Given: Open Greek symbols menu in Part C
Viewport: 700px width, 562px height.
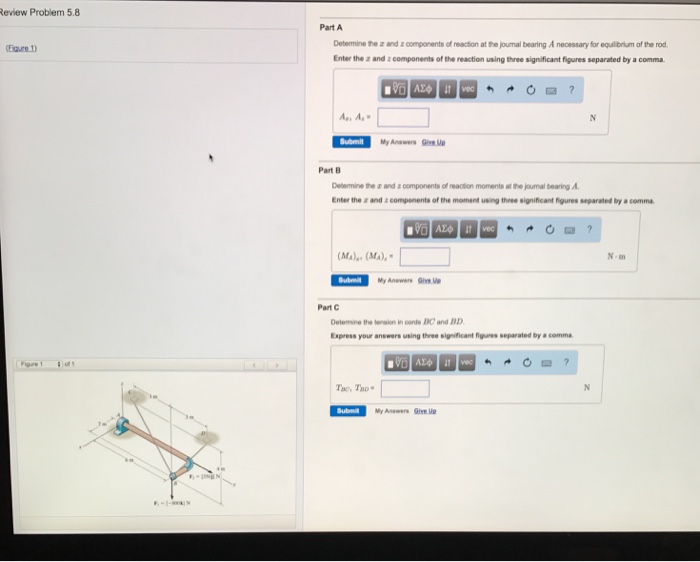Looking at the screenshot, I should click(424, 362).
